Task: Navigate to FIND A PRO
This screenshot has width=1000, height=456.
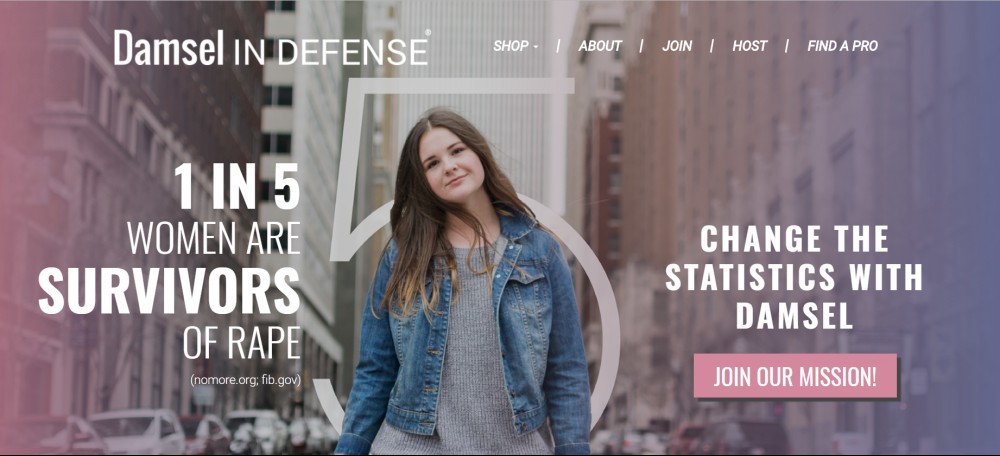Action: coord(842,46)
